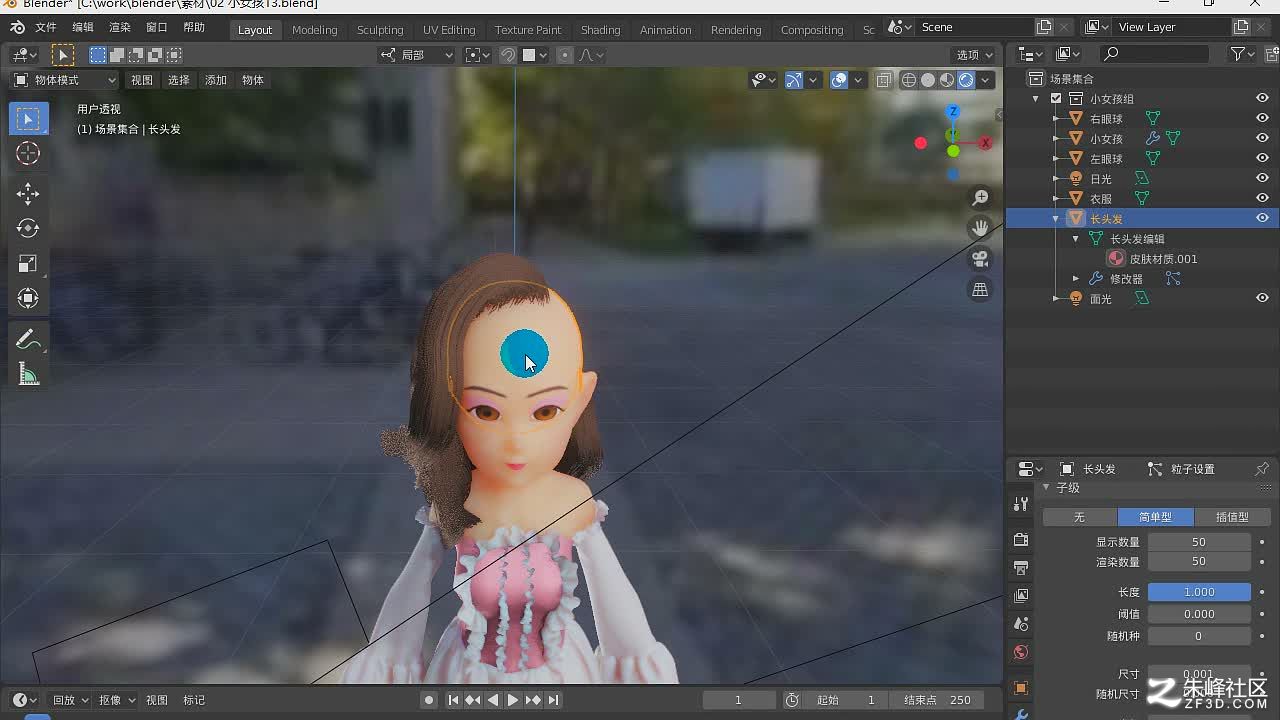This screenshot has width=1280, height=720.
Task: Uncheck the 小女孩组 collection checkbox
Action: coord(1056,98)
